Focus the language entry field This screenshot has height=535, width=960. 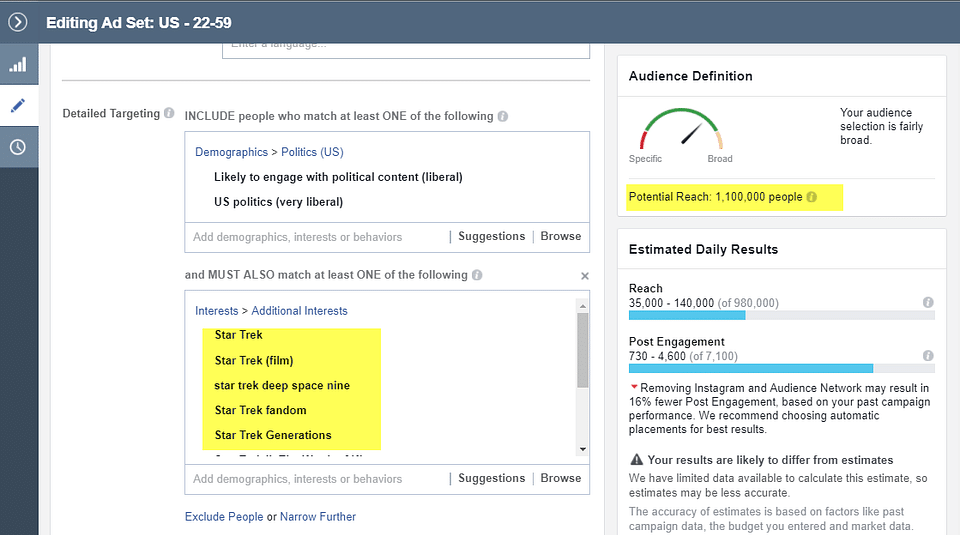[406, 50]
